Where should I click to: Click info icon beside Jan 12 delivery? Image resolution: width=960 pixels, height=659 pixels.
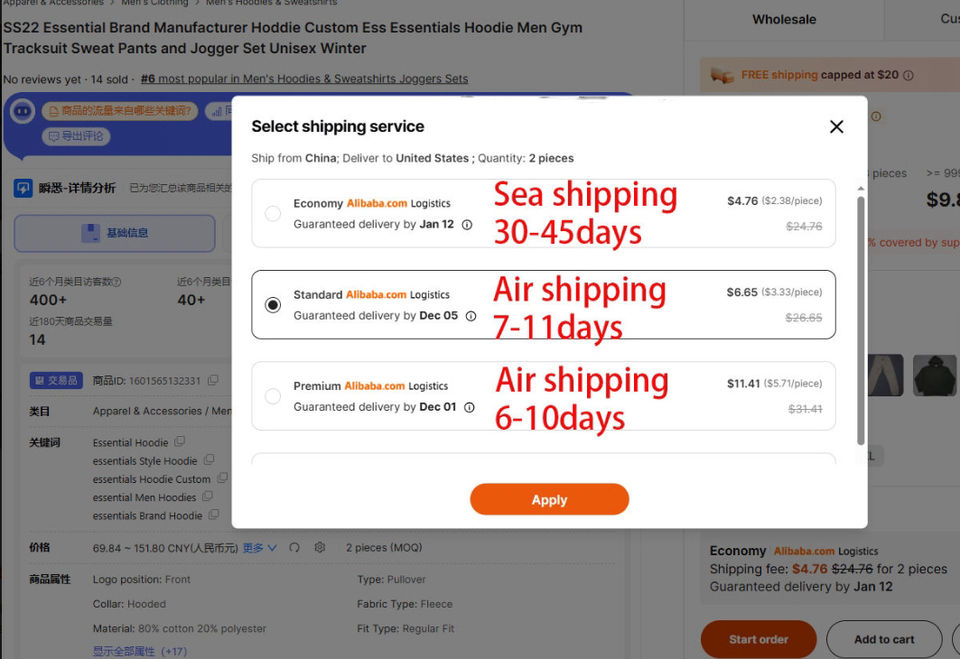point(467,225)
